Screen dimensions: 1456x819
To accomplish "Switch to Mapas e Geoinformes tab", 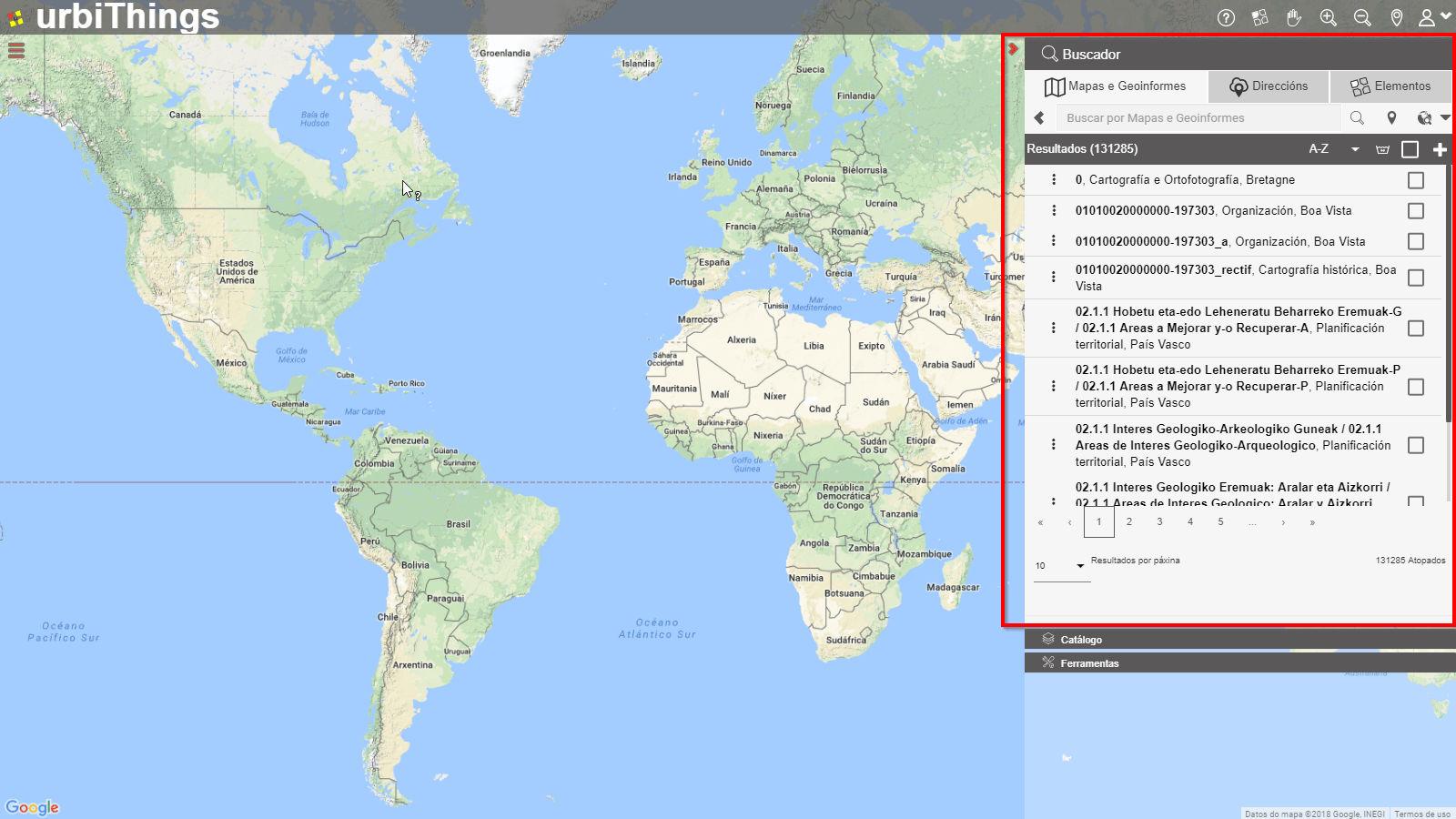I will click(1117, 86).
